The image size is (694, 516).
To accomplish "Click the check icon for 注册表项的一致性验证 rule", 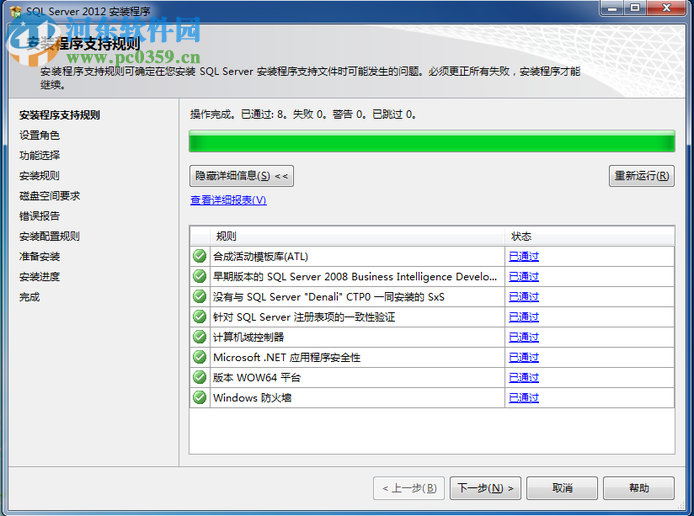I will [200, 316].
